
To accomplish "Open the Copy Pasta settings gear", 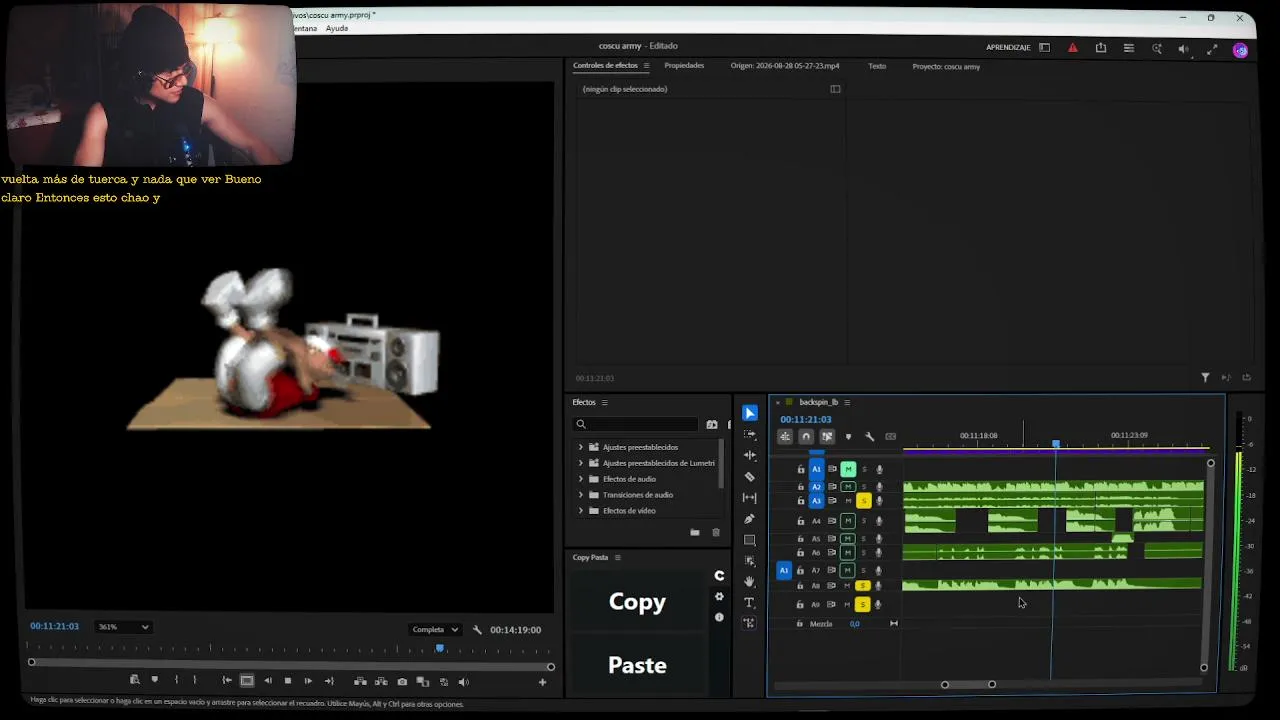I will tap(719, 597).
